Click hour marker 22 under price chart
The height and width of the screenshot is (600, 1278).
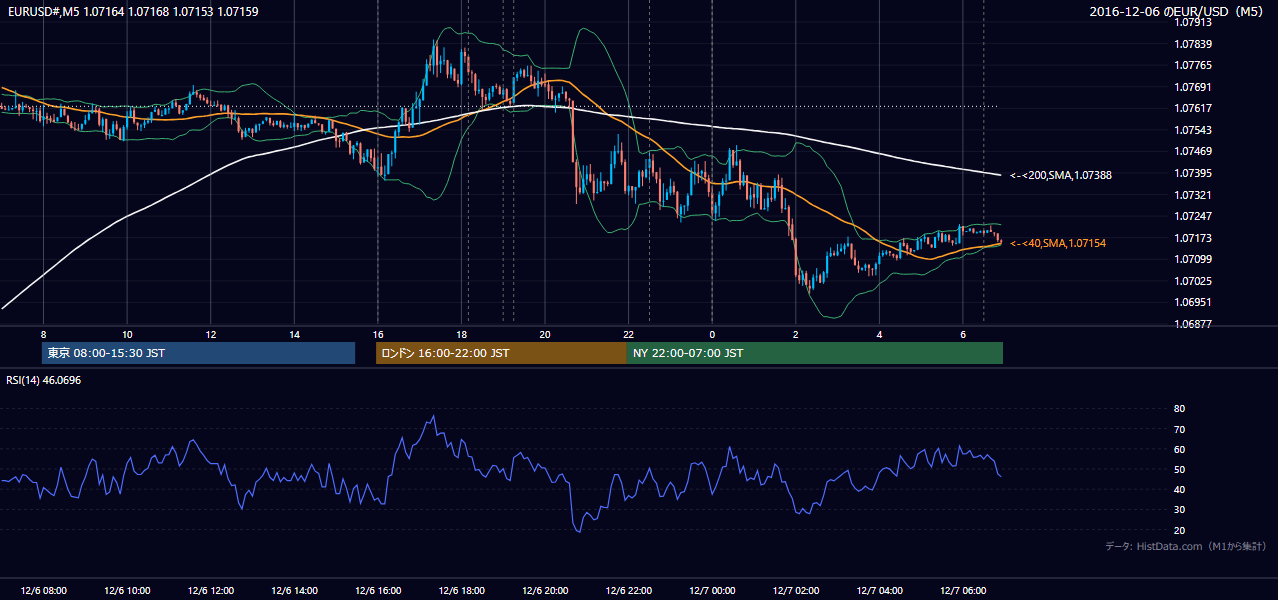[629, 333]
